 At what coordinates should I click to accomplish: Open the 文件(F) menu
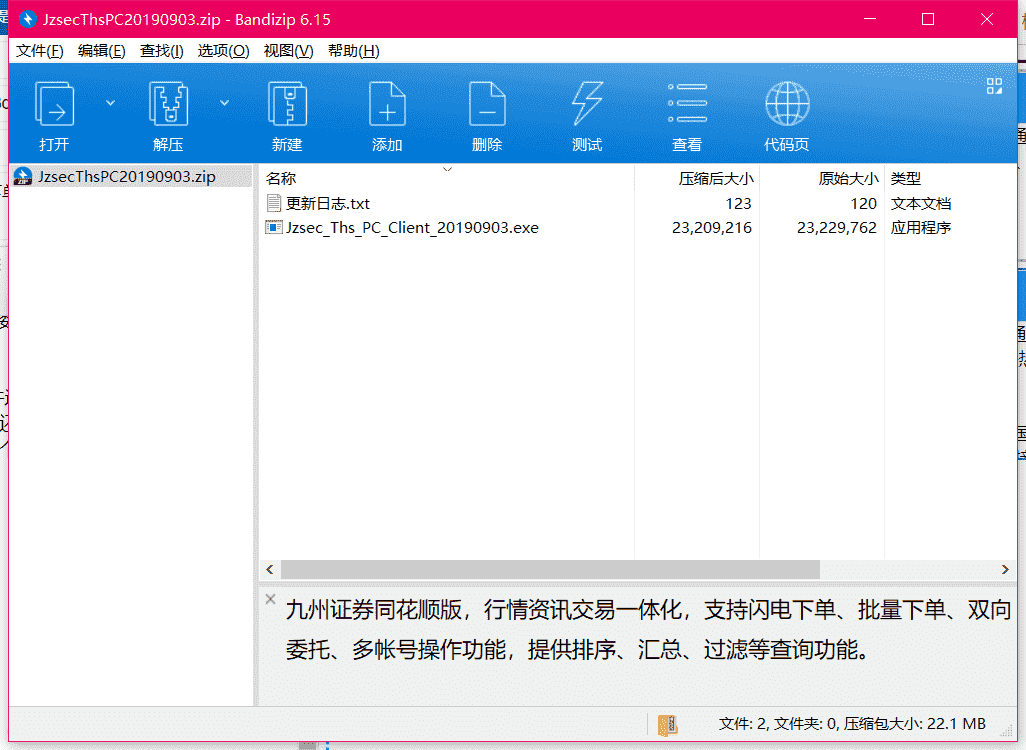tap(39, 51)
